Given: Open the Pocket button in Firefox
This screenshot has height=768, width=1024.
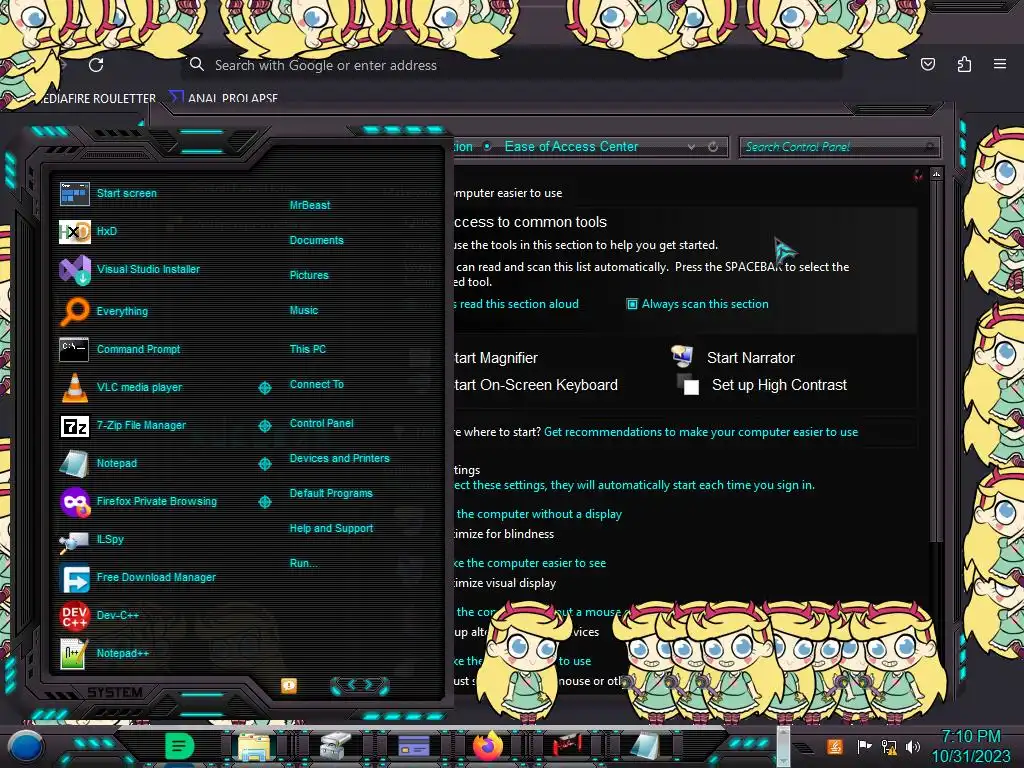Looking at the screenshot, I should [928, 64].
